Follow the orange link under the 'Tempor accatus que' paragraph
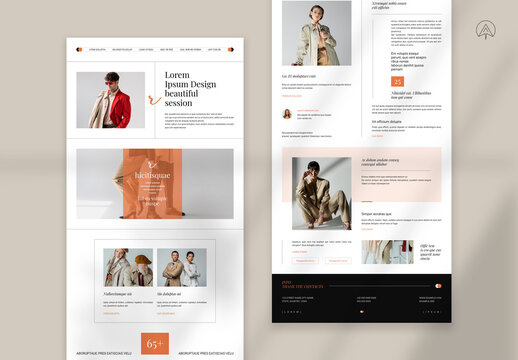Image resolution: width=518 pixels, height=360 pixels. click(367, 229)
